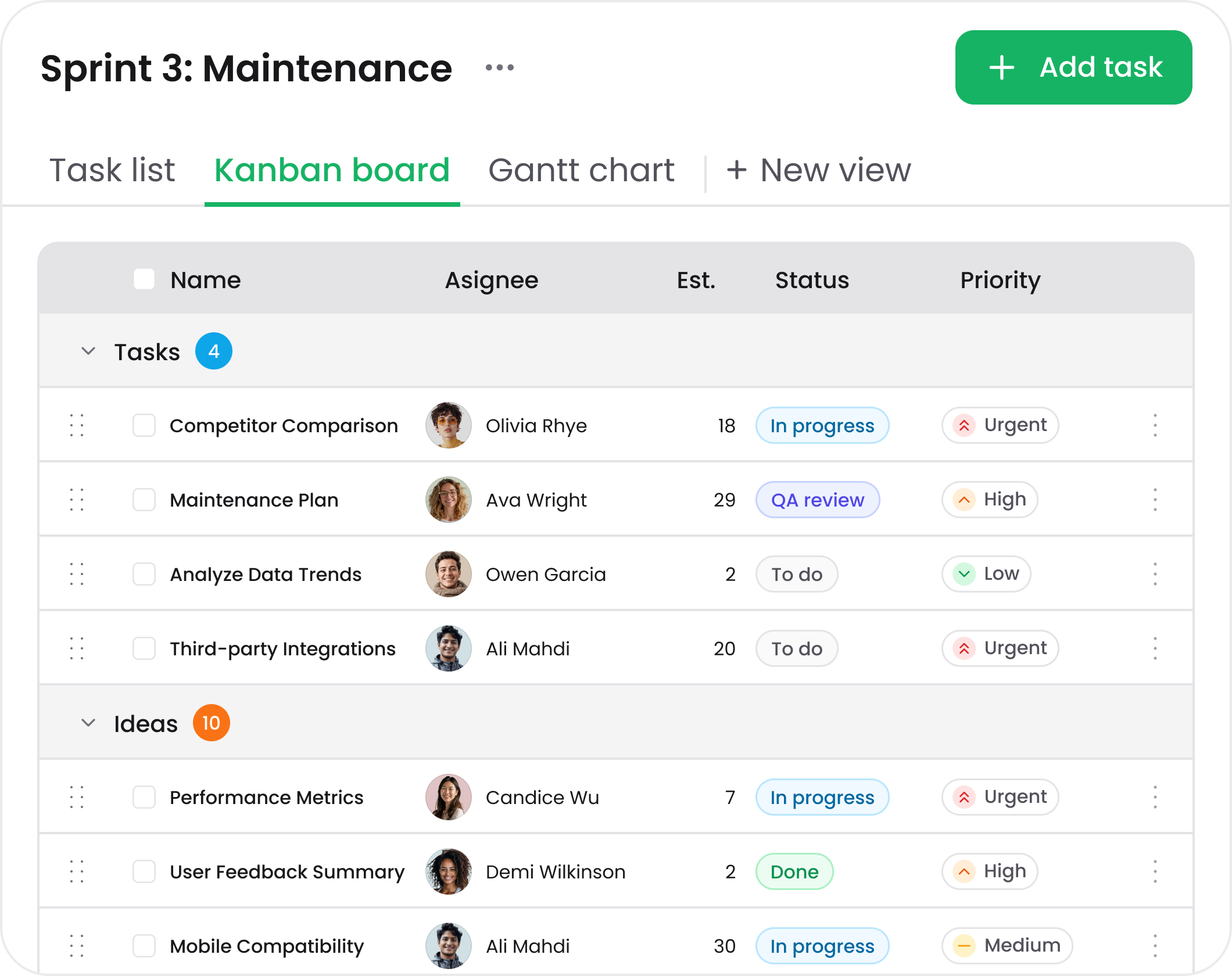Screen dimensions: 1232x976
Task: Check the checkbox for Analyze Data Trends
Action: pyautogui.click(x=144, y=574)
